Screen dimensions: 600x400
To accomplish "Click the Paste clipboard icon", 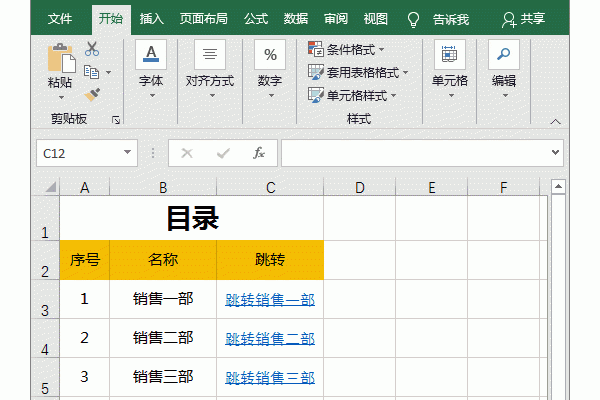I will (x=61, y=58).
